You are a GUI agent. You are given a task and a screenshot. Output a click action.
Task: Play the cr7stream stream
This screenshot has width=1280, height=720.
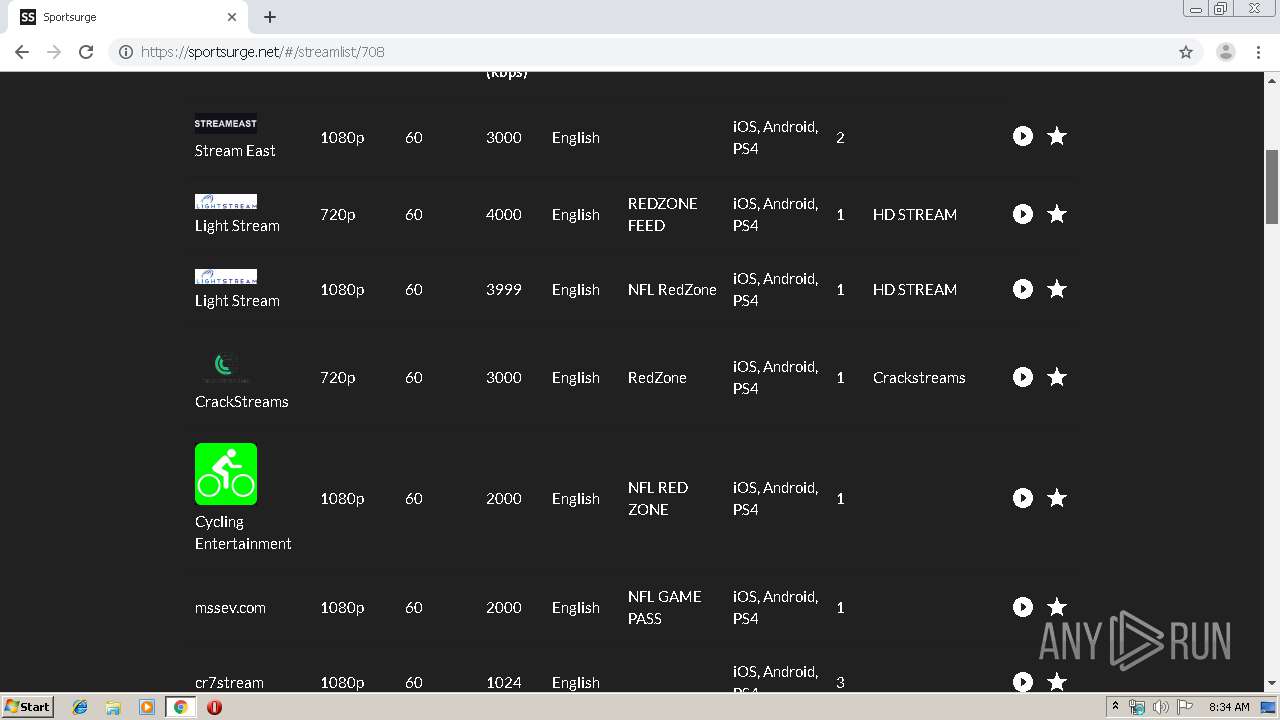point(1022,682)
